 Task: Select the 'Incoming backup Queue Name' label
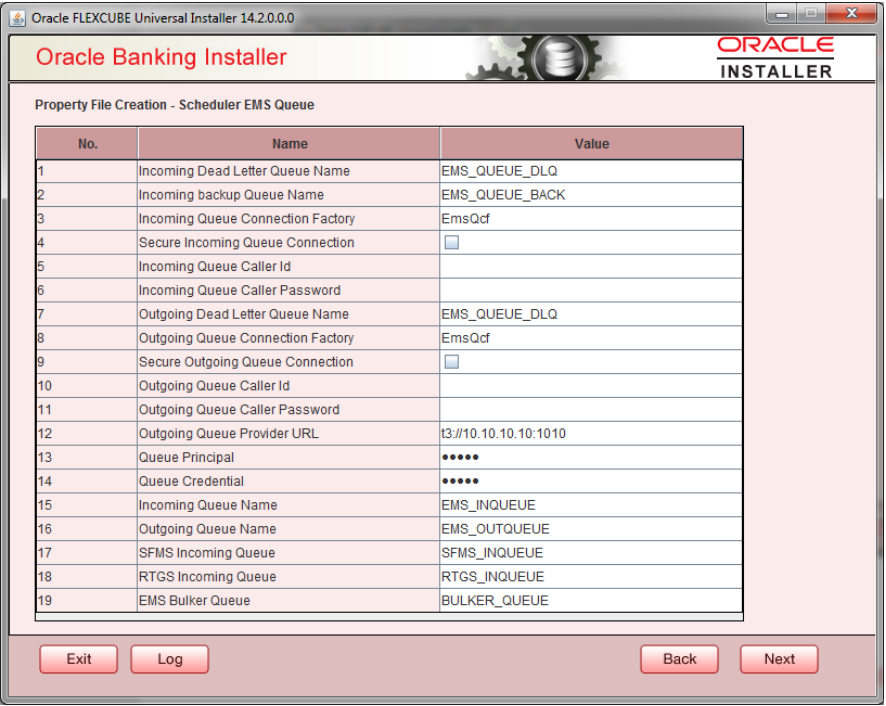[x=231, y=195]
